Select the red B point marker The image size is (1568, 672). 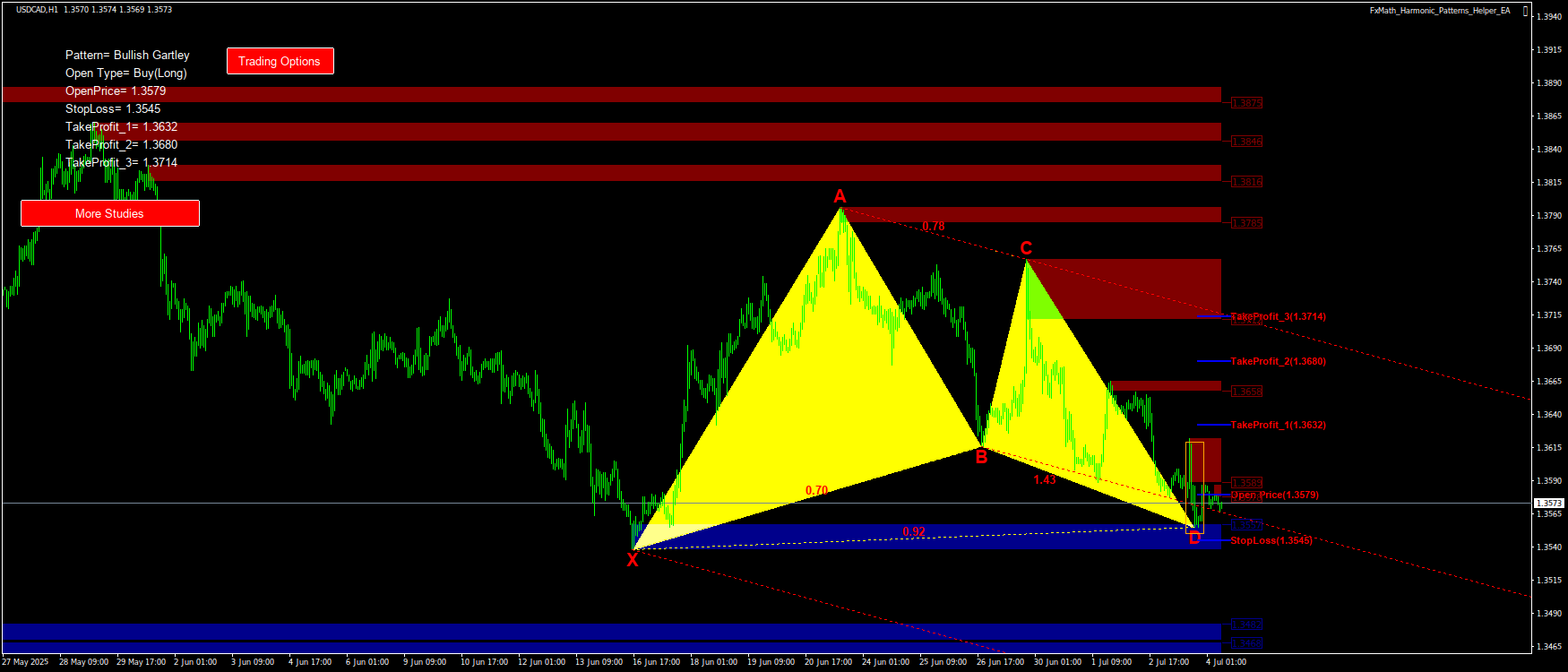[981, 458]
